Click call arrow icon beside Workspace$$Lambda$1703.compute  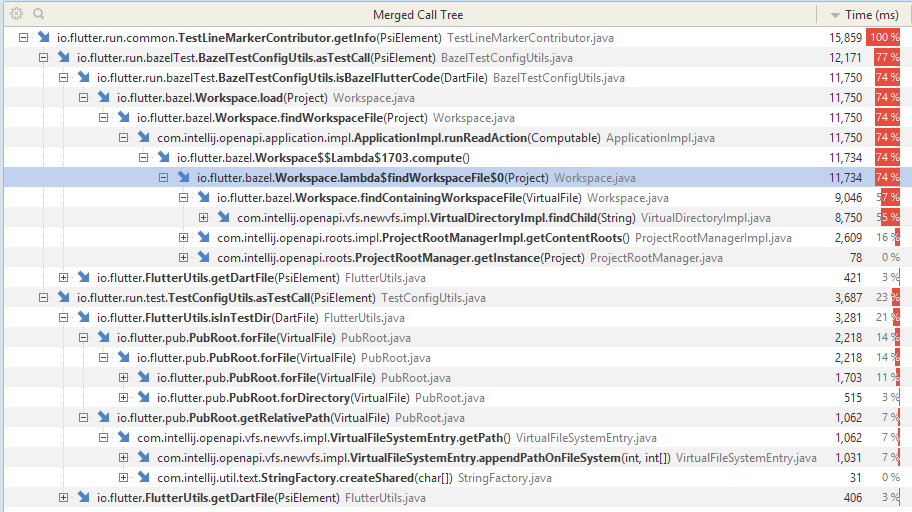(x=164, y=157)
